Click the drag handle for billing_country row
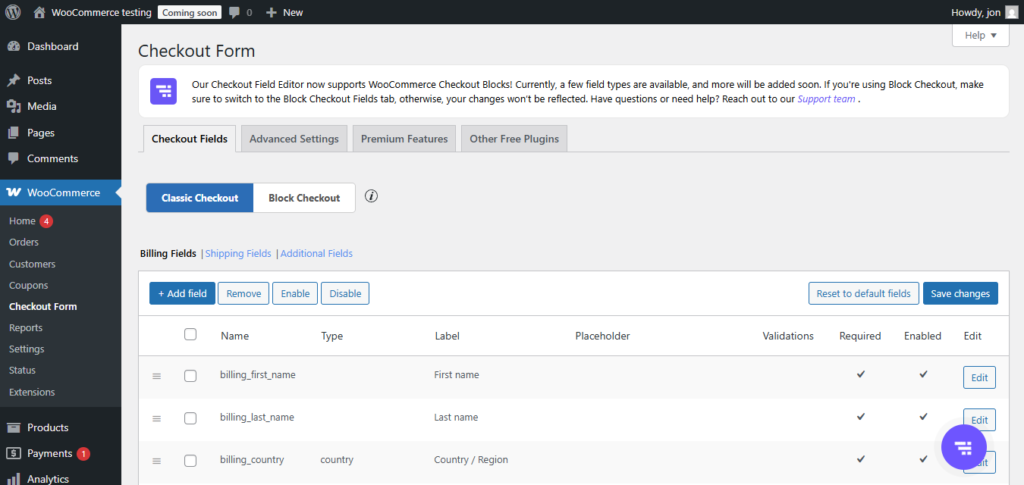Screen dimensions: 1024x485 pyautogui.click(x=156, y=461)
